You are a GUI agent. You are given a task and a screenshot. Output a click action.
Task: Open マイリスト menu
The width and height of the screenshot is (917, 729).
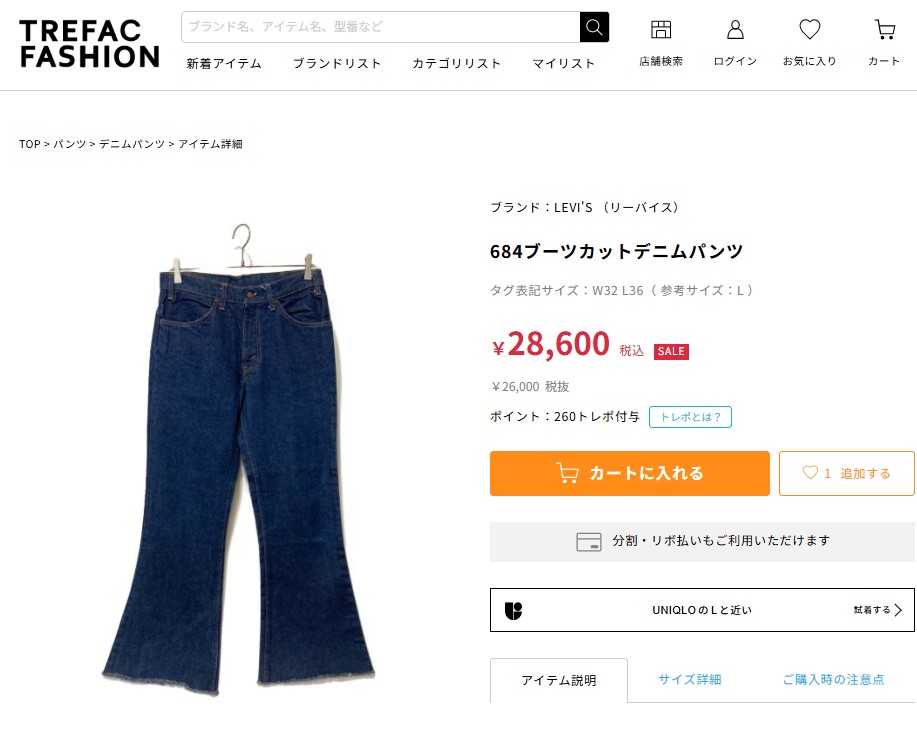(x=564, y=63)
